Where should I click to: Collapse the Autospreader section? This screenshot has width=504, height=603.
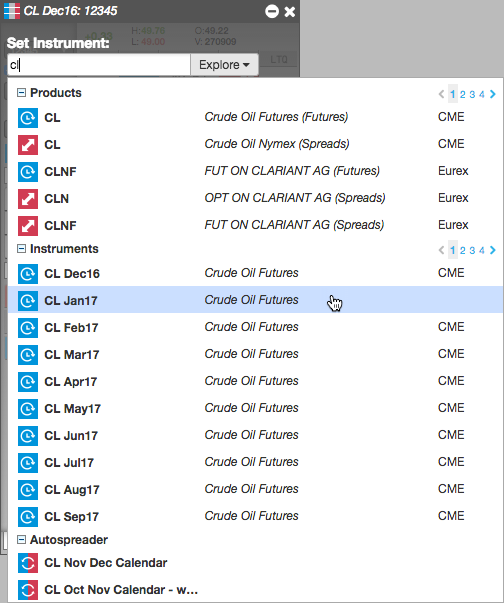22,540
